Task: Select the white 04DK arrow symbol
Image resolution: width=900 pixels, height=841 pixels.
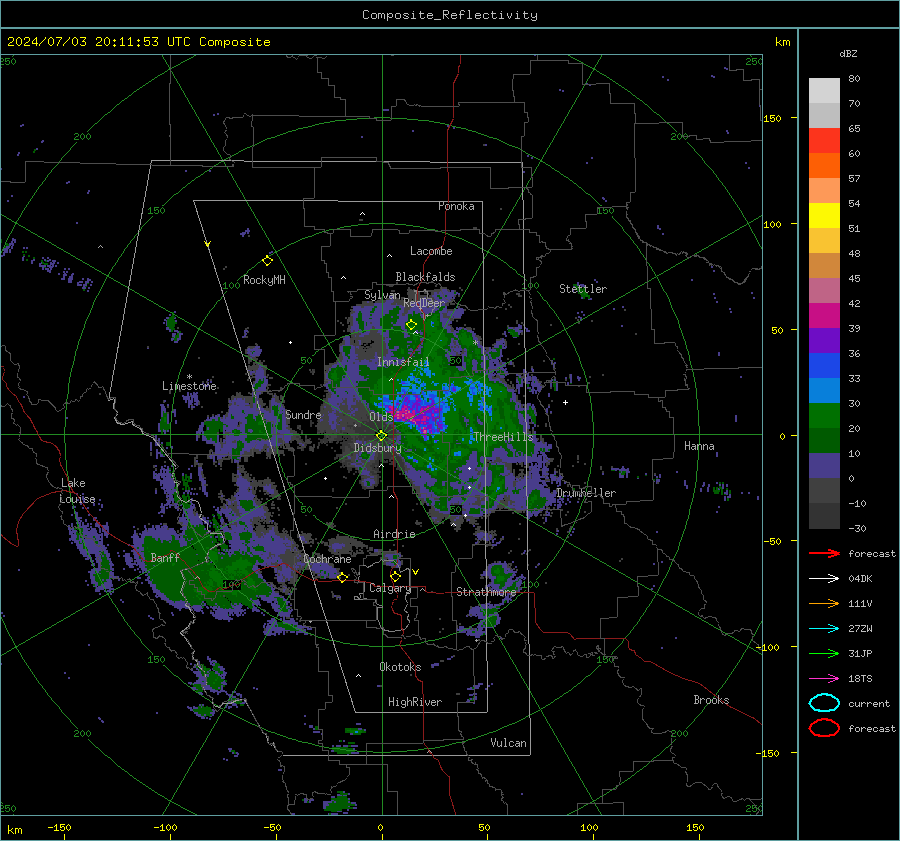Action: [x=824, y=578]
